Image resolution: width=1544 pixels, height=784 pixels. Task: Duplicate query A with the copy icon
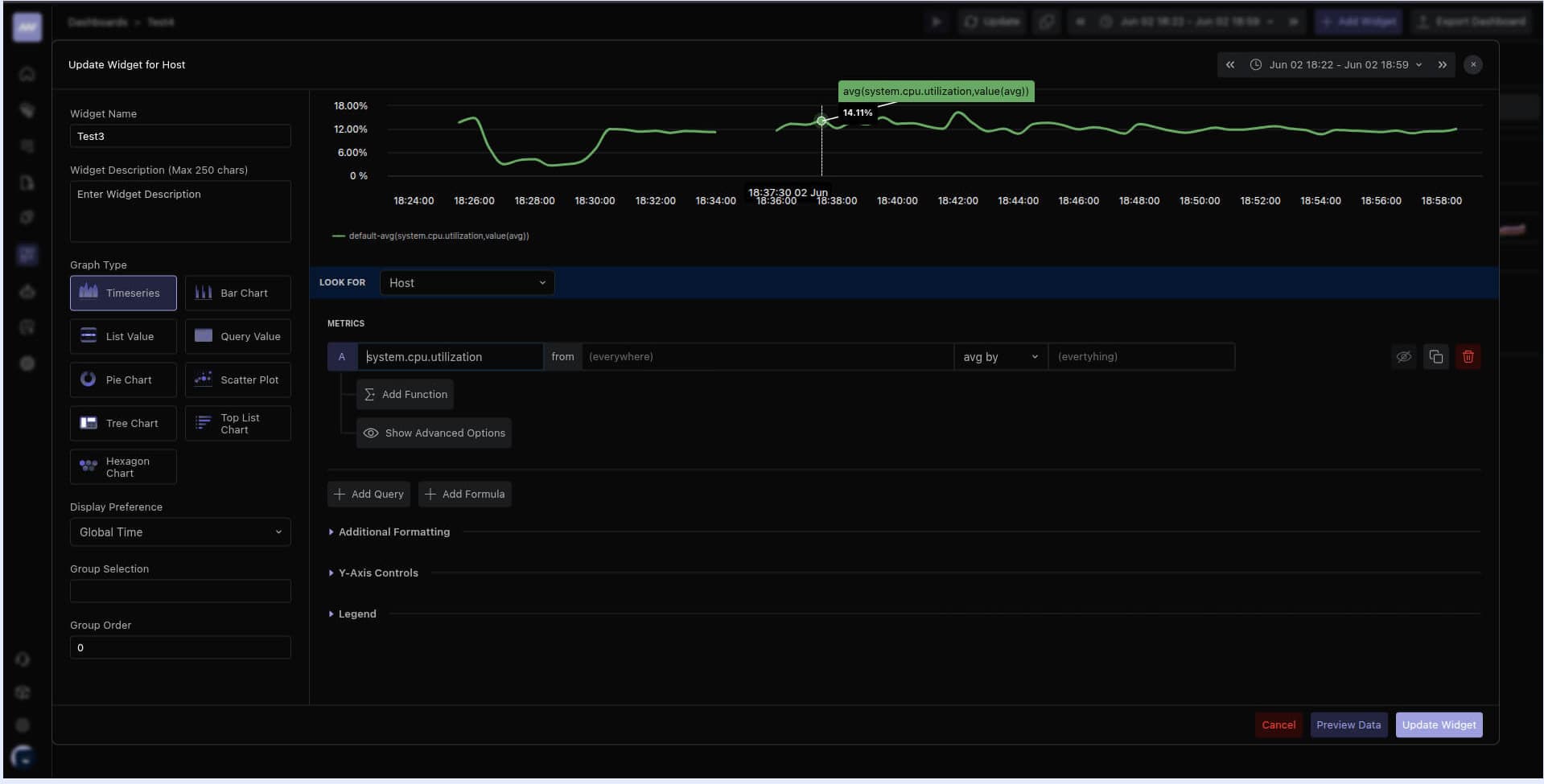coord(1436,356)
